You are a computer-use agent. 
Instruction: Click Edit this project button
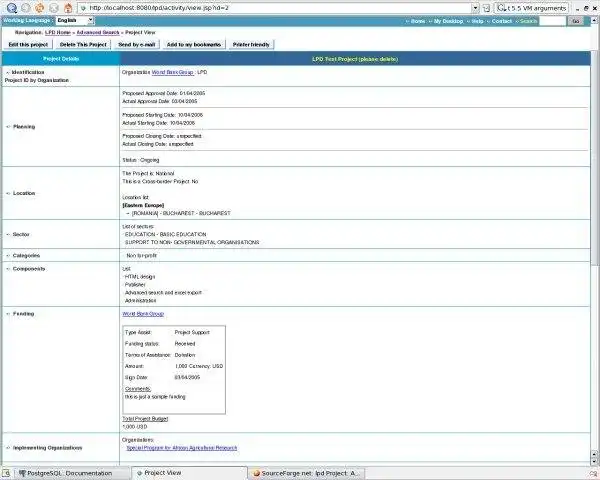click(28, 45)
